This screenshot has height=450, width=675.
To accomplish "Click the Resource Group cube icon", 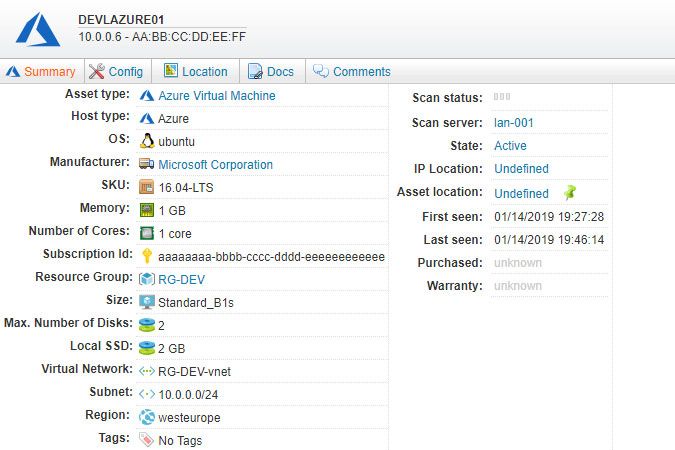I will 147,279.
